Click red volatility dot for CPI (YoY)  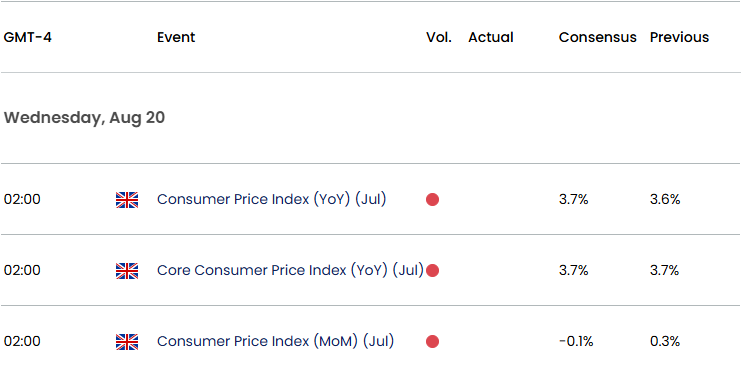(432, 200)
